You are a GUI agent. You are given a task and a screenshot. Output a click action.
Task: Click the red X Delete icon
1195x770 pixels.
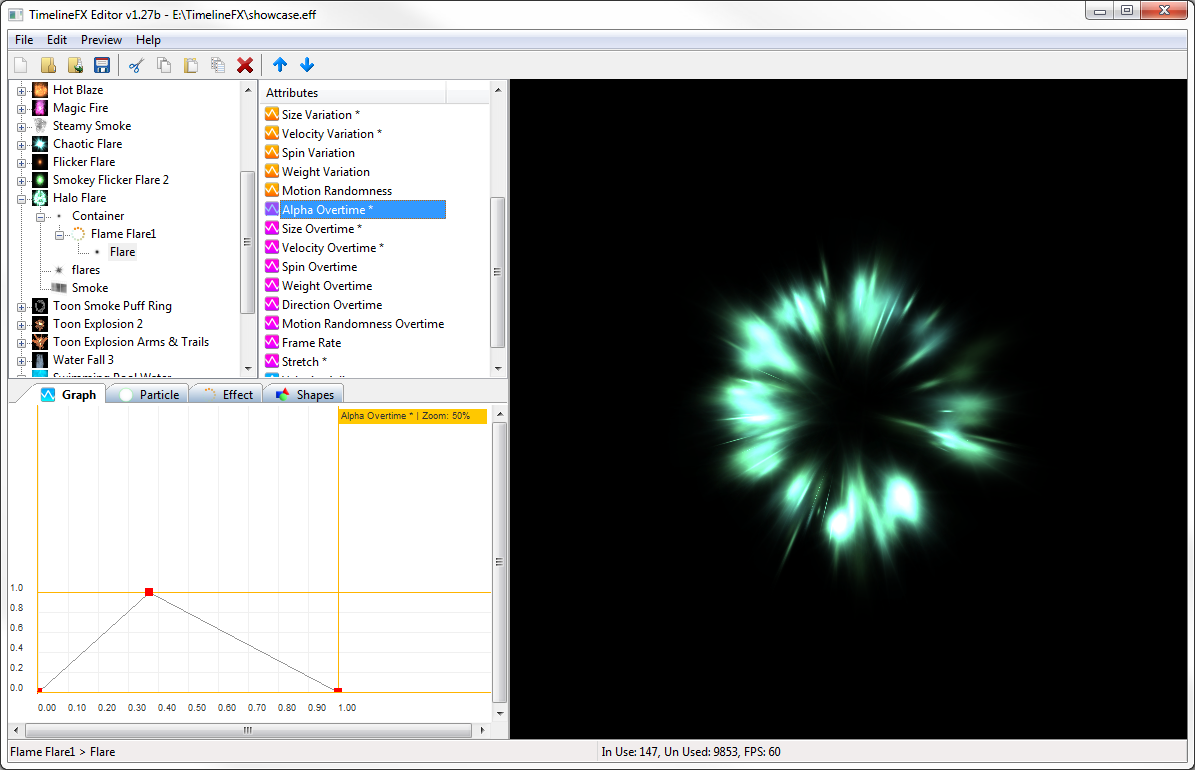245,66
